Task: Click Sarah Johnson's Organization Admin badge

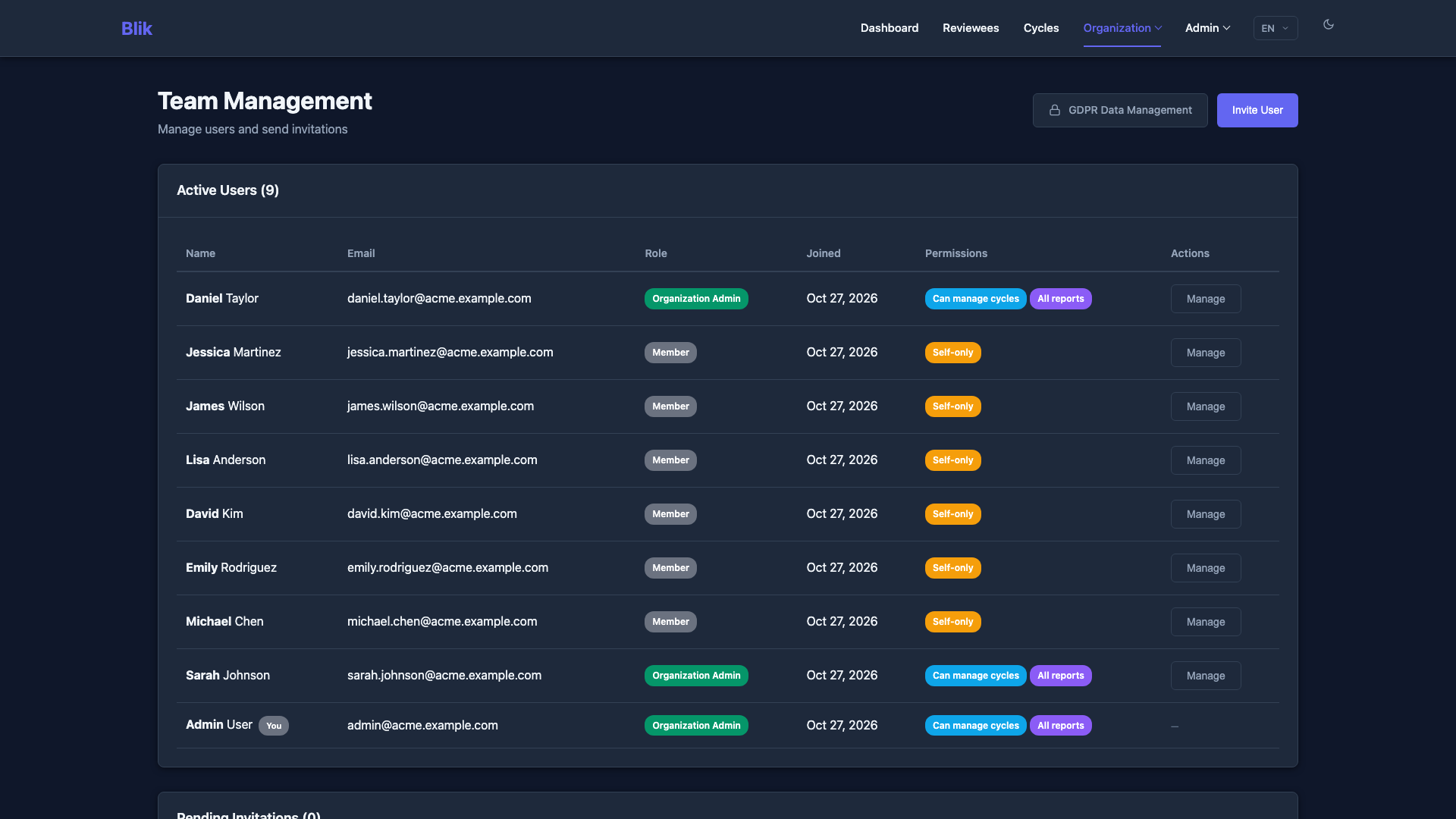Action: pyautogui.click(x=696, y=676)
